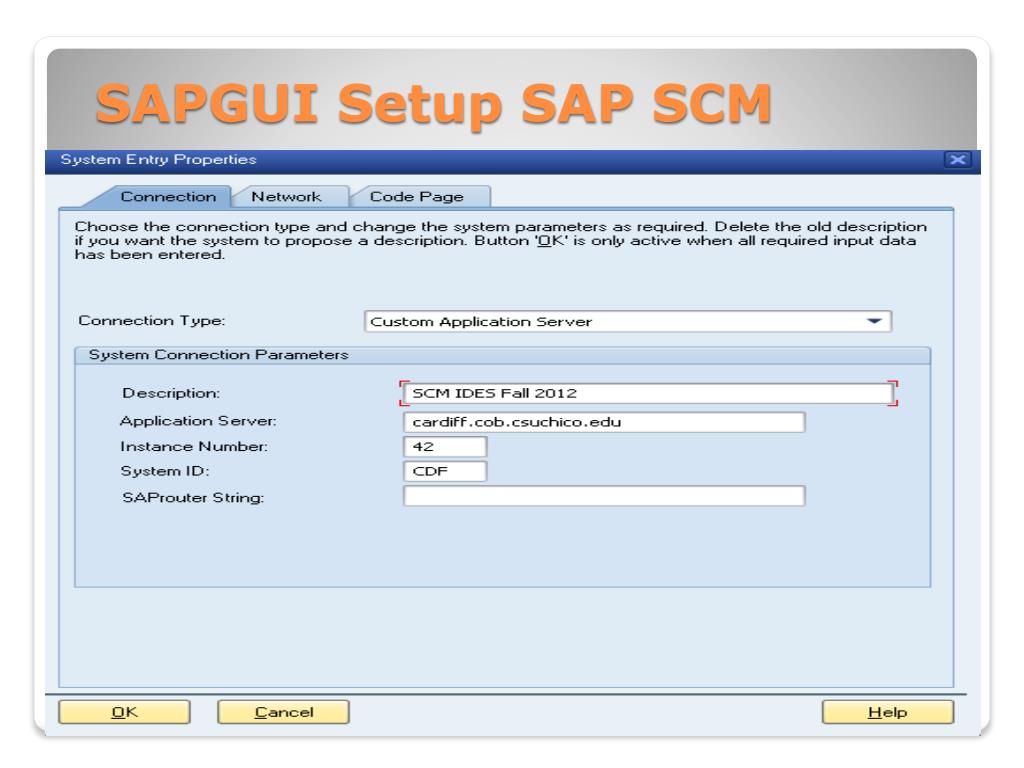Switch to the Connection tab
Viewport: 1024px width, 768px height.
tap(168, 197)
